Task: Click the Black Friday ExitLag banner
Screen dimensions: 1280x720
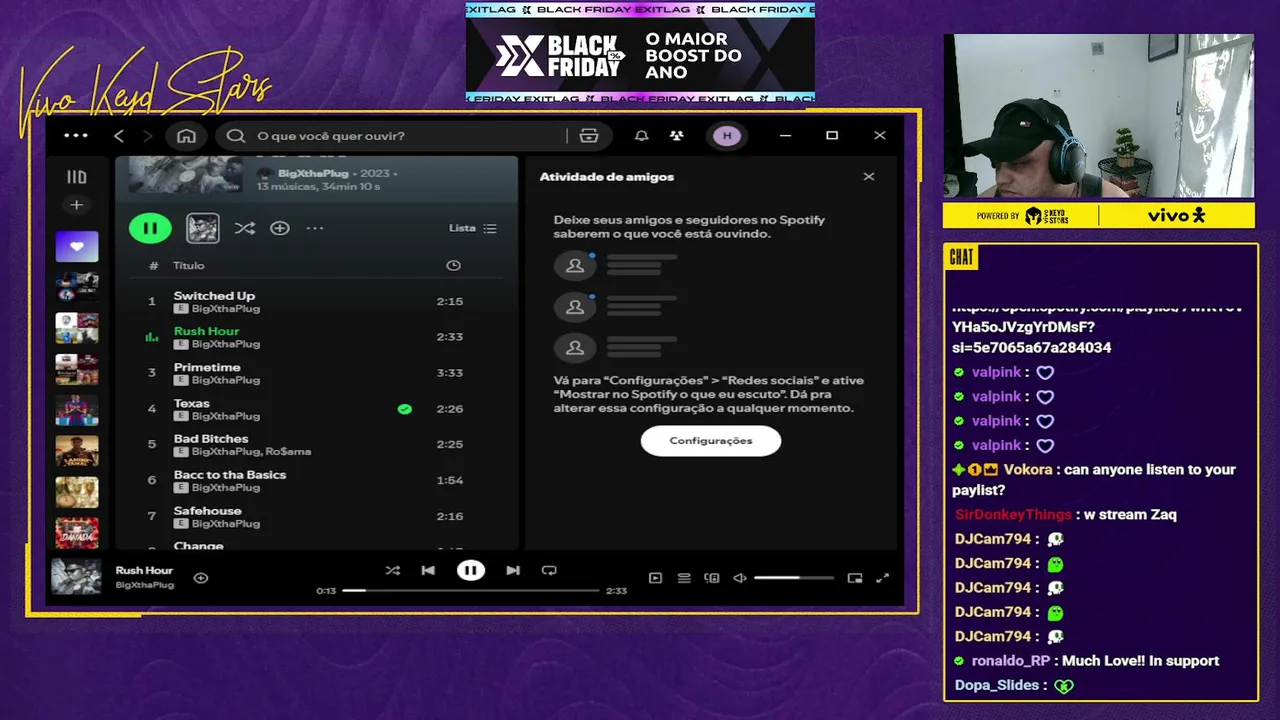Action: click(640, 53)
